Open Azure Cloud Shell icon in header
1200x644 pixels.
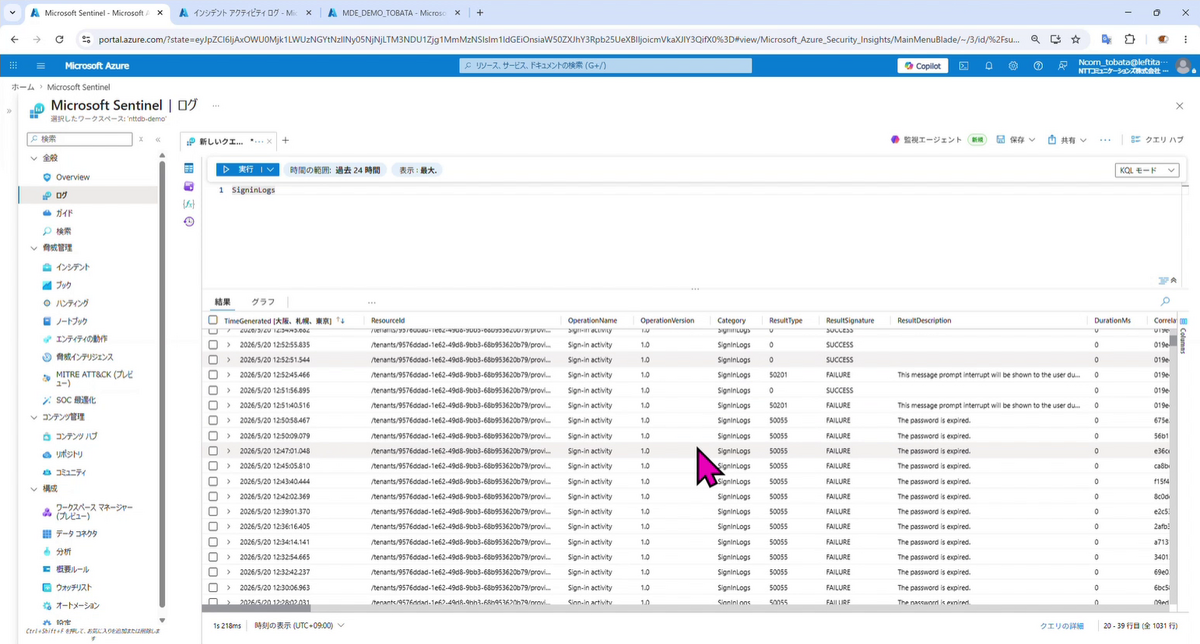[x=964, y=66]
